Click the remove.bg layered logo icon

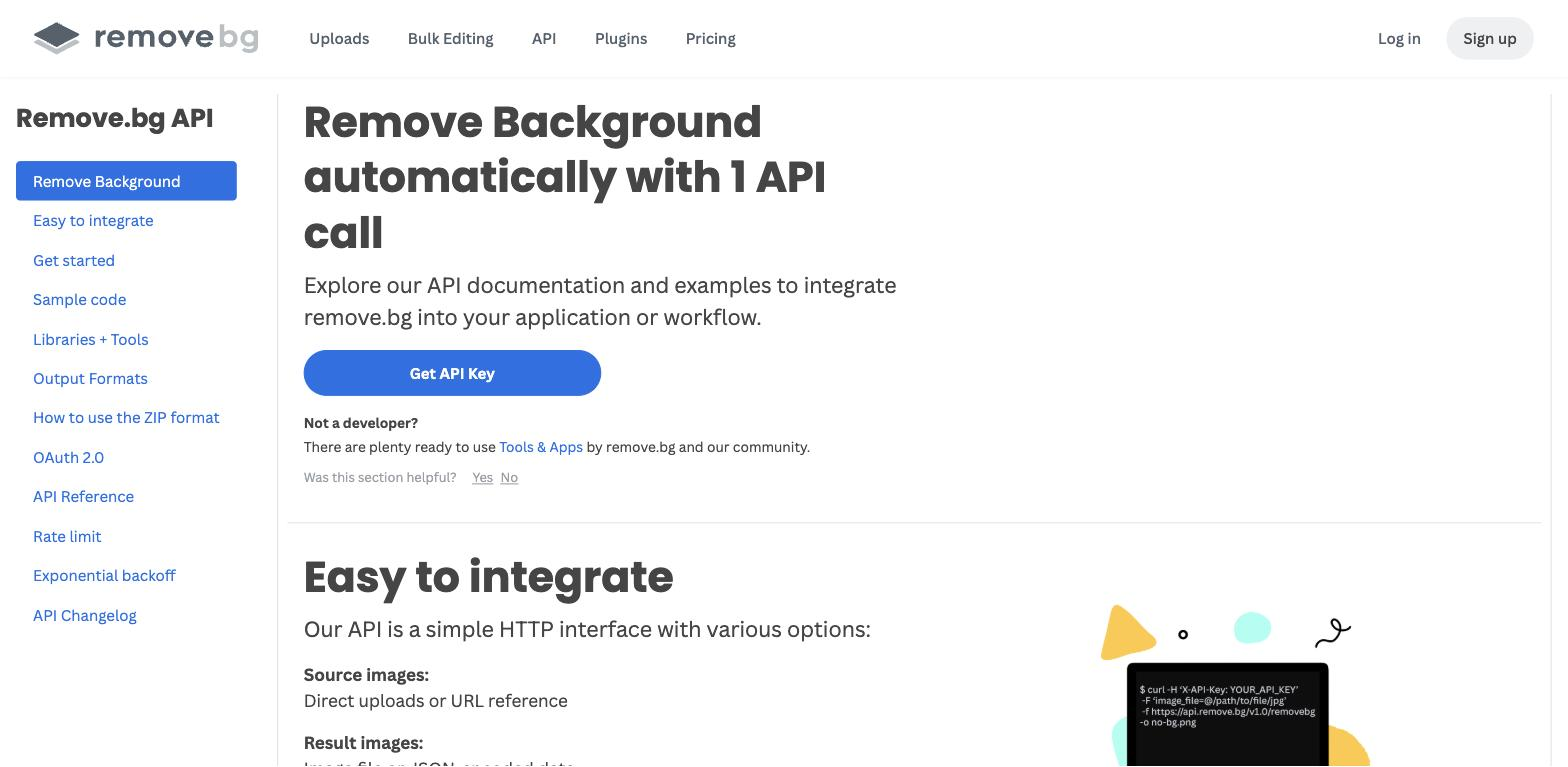[56, 38]
